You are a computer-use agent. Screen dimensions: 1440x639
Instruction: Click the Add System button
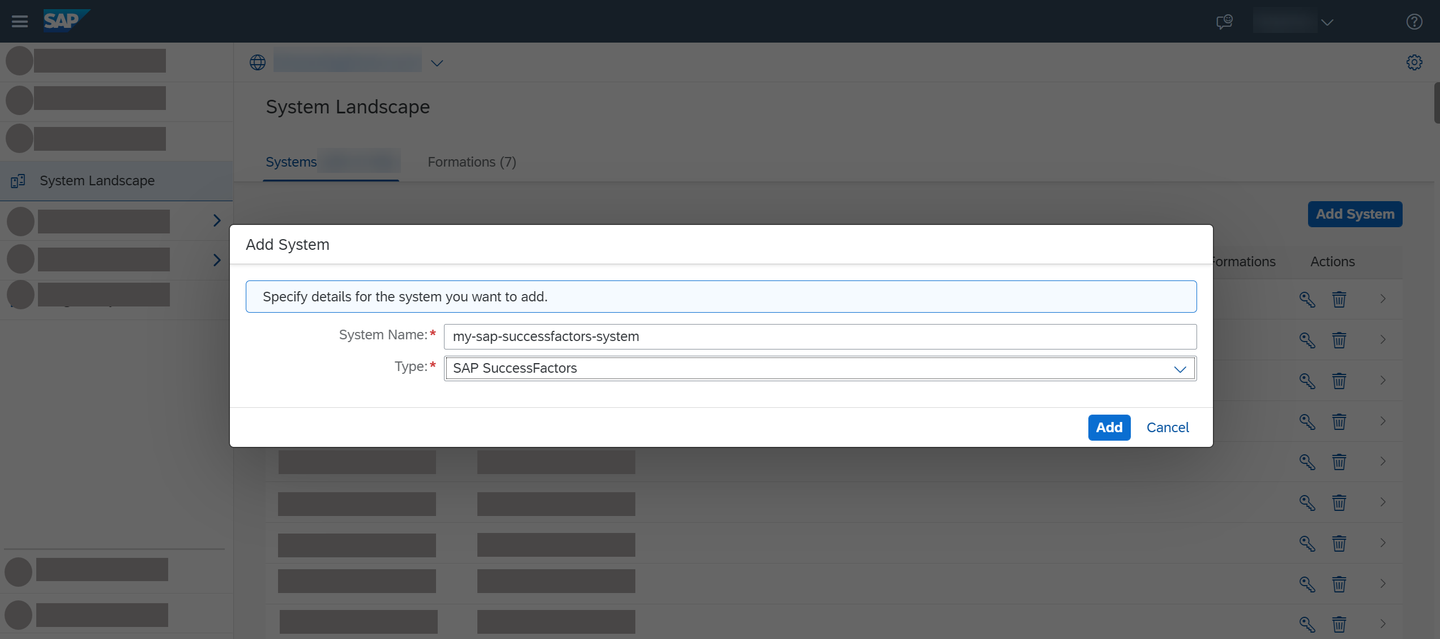pos(1355,214)
